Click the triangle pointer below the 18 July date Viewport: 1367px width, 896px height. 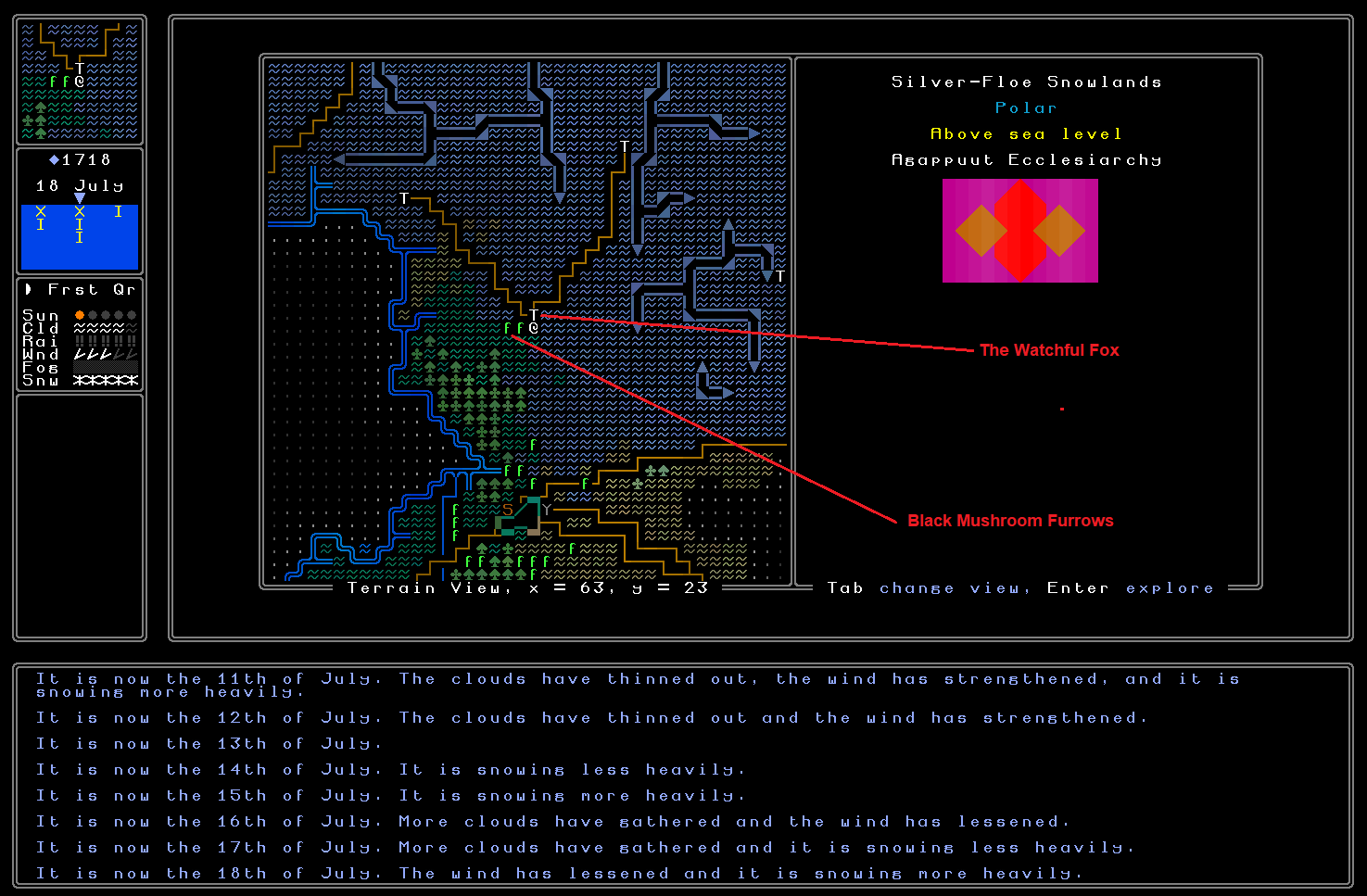(80, 198)
